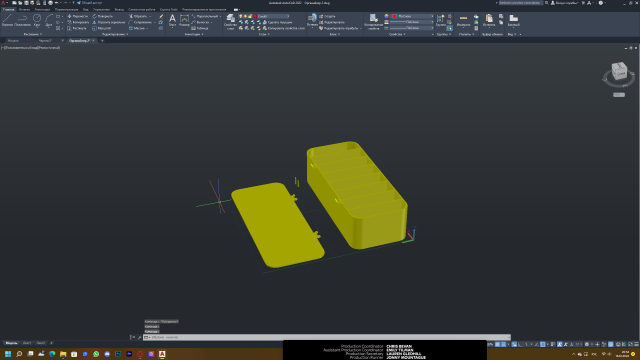Open the Home (Главная) ribbon tab
The height and width of the screenshot is (360, 640).
click(8, 9)
